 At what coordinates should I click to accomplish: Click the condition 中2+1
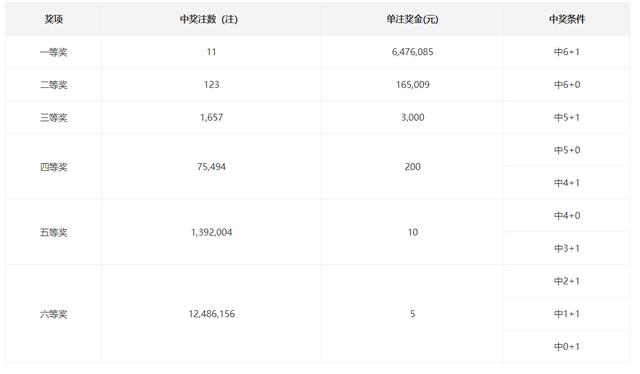[567, 281]
